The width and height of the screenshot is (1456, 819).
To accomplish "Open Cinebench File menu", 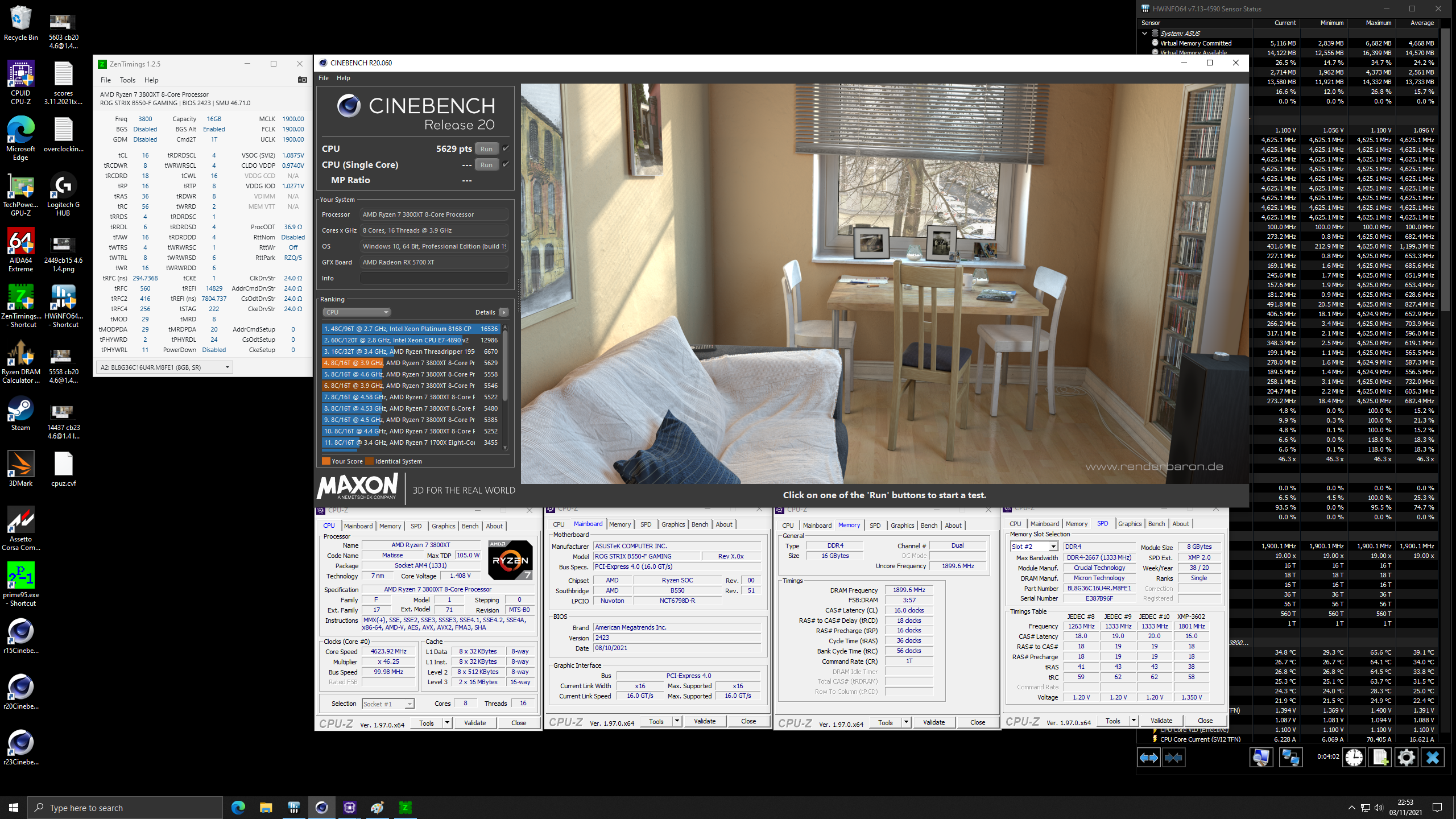I will point(324,78).
